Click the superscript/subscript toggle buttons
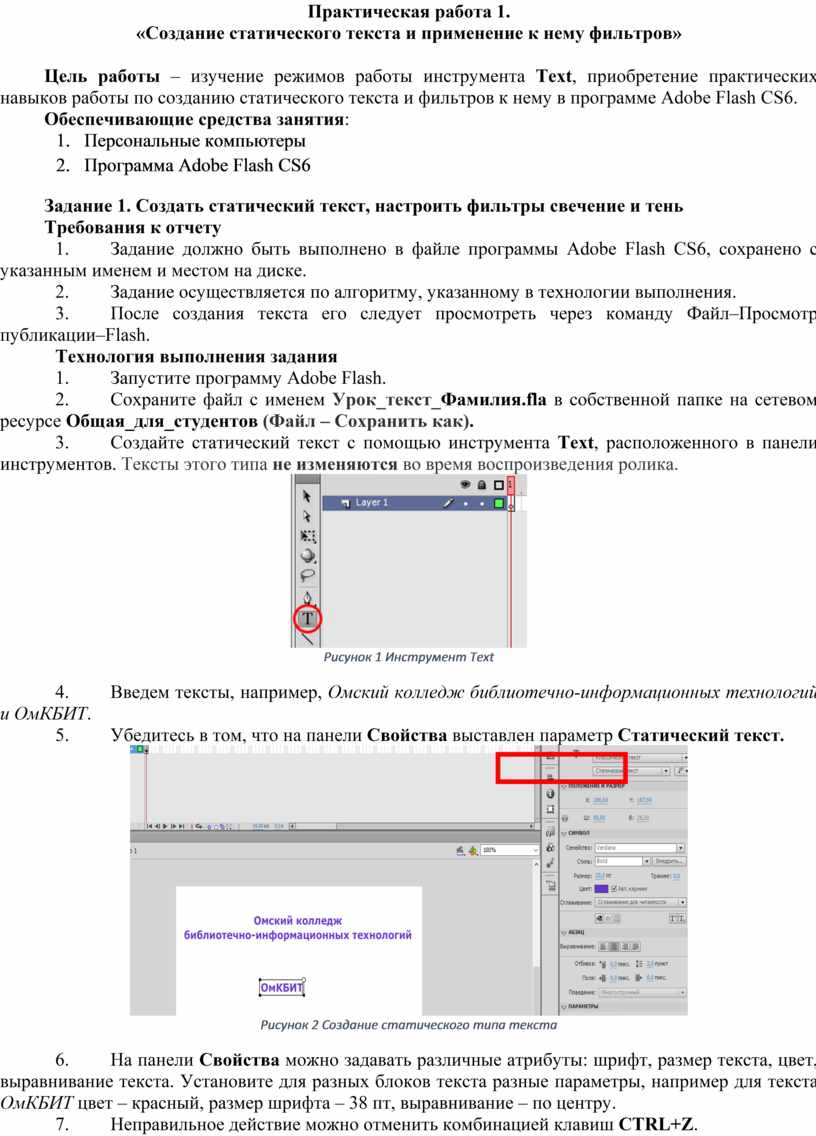 point(677,918)
